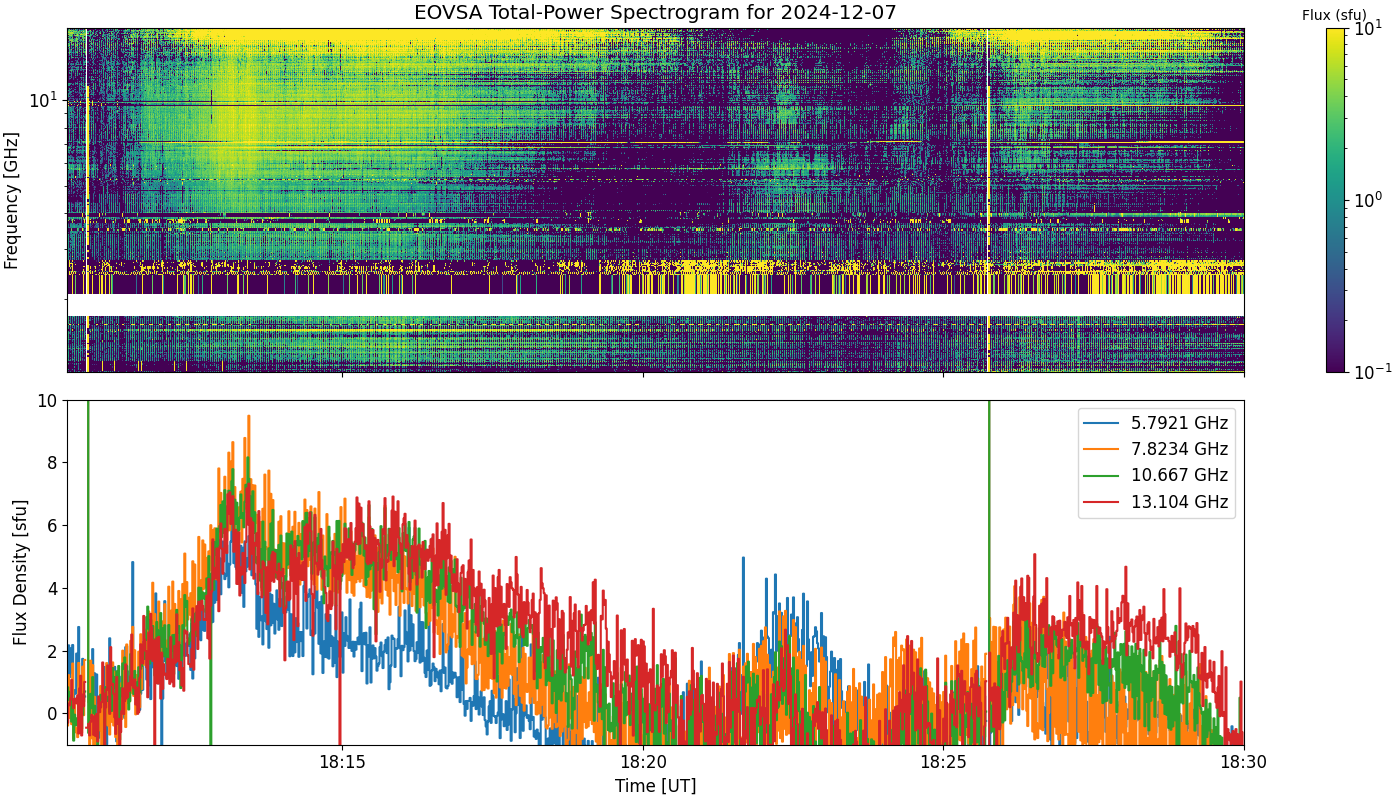Click the '10' tick on the flux density axis
Image resolution: width=1400 pixels, height=800 pixels.
(49, 401)
